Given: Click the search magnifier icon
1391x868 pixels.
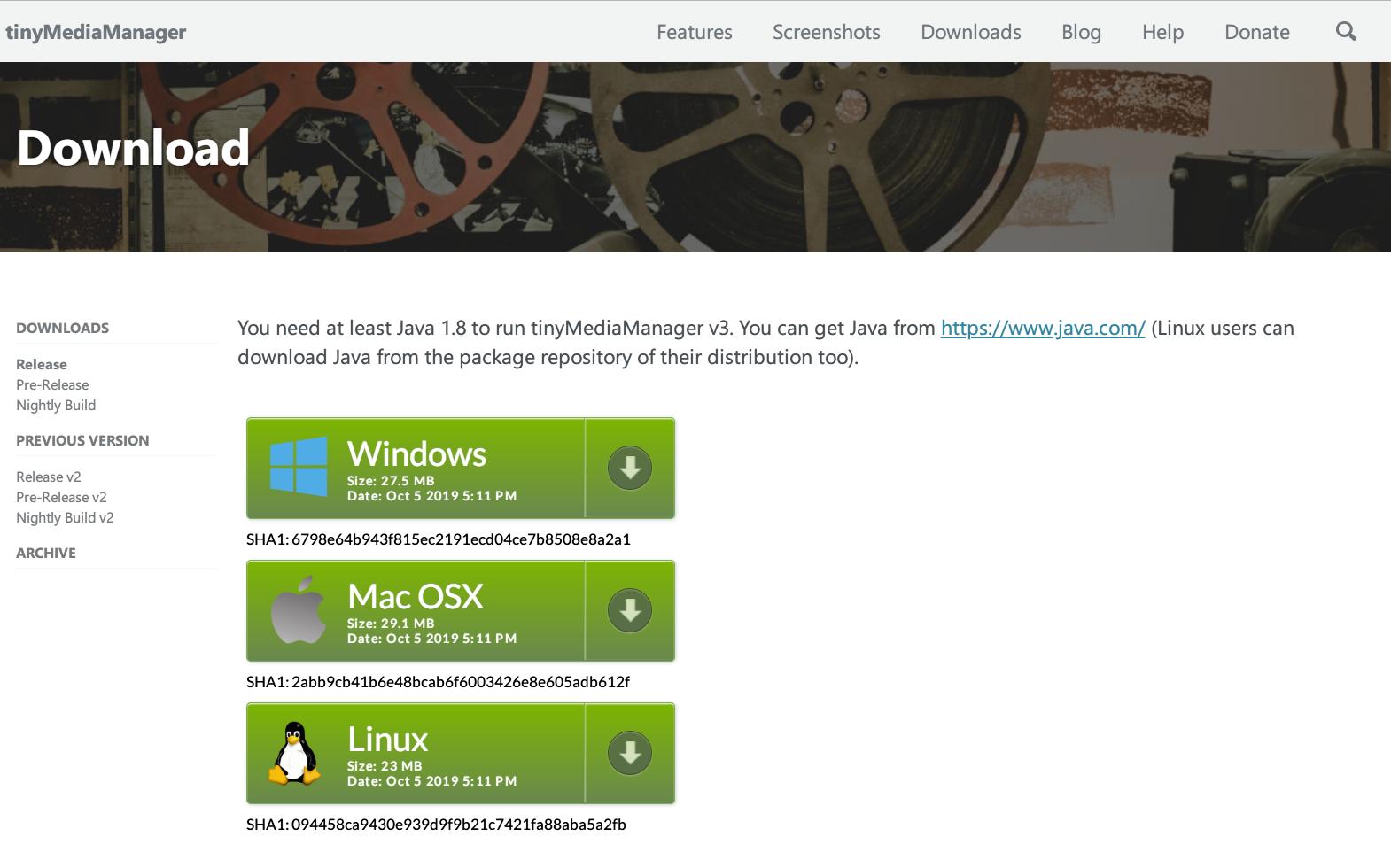Looking at the screenshot, I should pos(1346,32).
